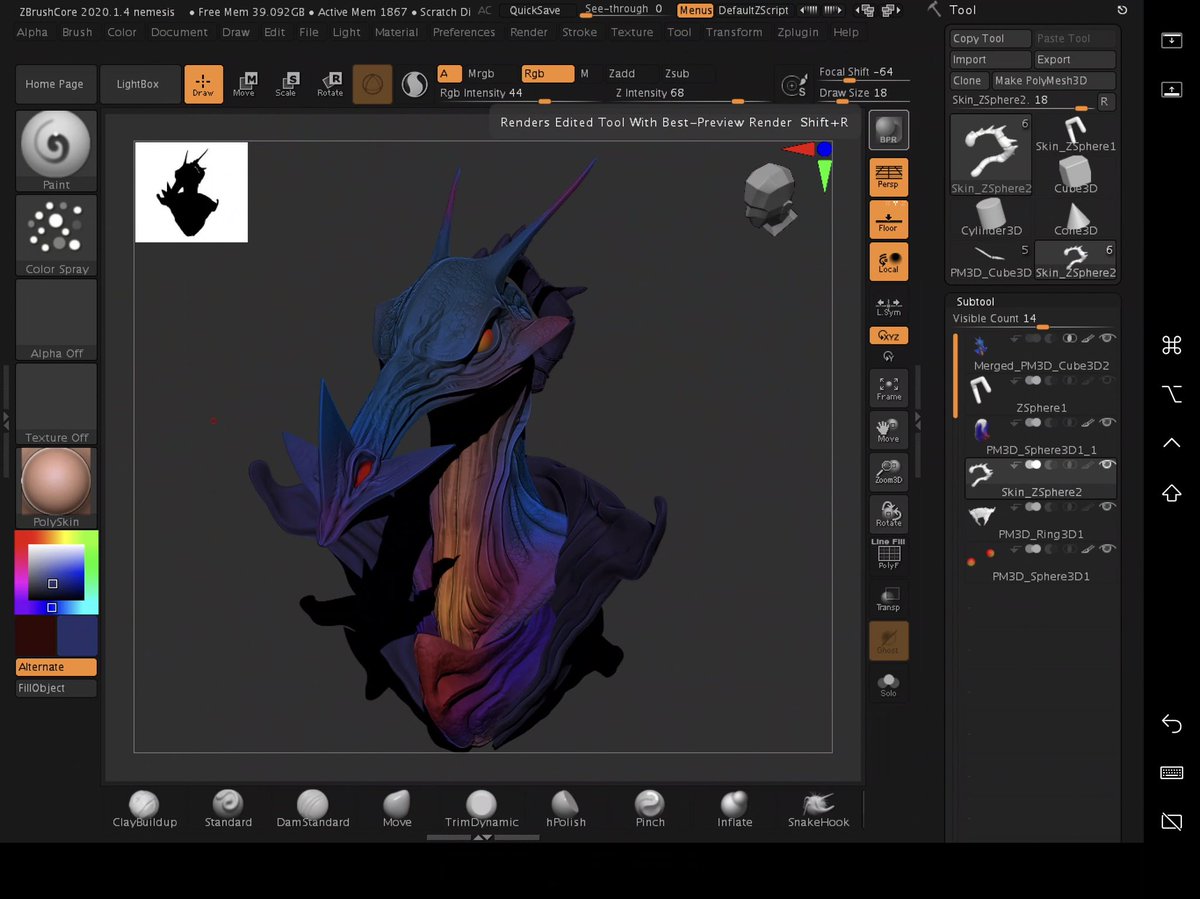
Task: Click the QuickSave button
Action: pyautogui.click(x=535, y=10)
